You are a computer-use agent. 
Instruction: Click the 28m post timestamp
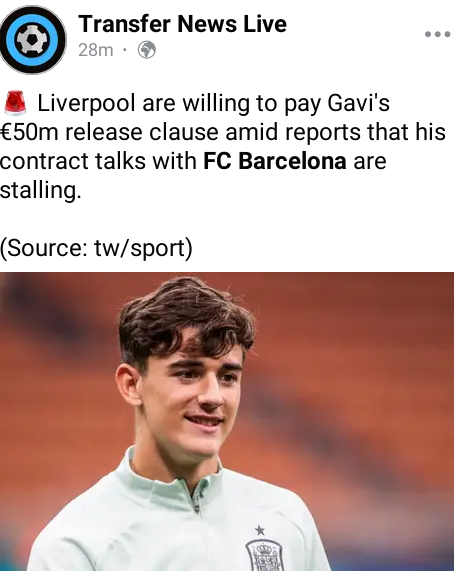click(x=96, y=50)
